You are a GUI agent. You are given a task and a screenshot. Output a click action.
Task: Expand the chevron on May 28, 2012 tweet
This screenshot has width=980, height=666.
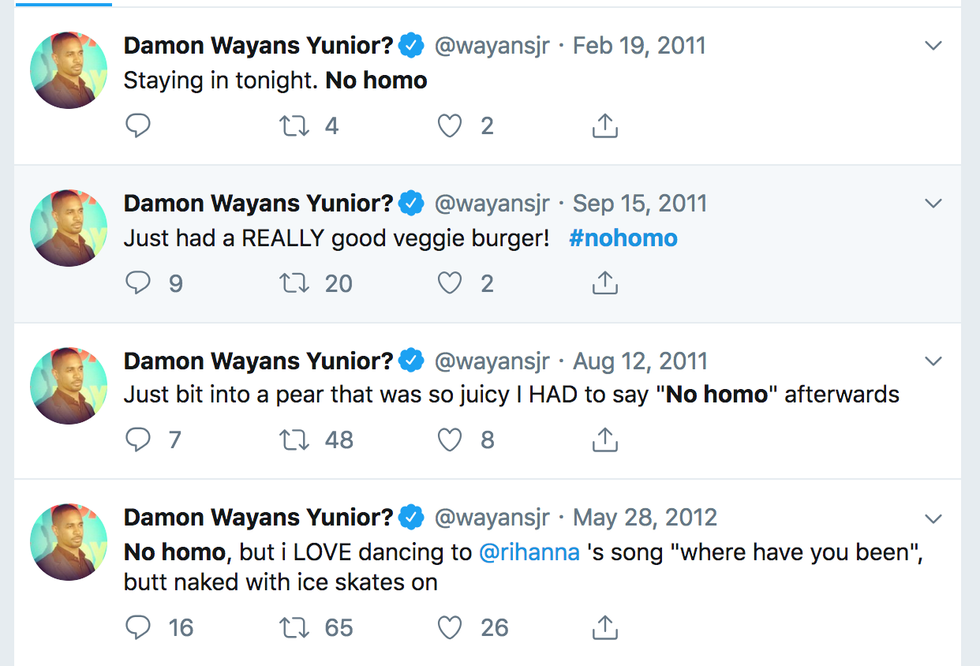click(933, 518)
